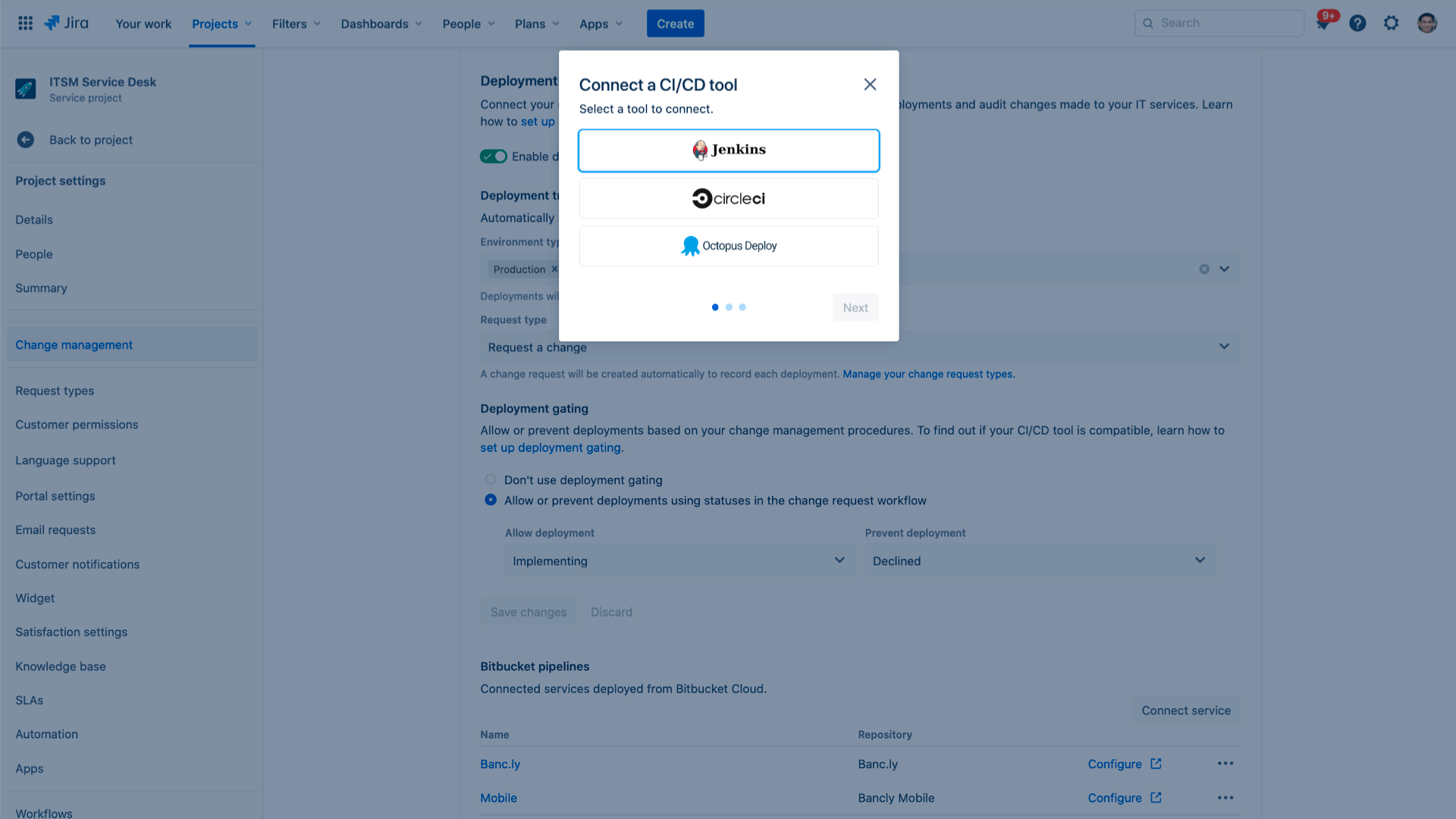Viewport: 1456px width, 819px height.
Task: Select Don't use deployment gating radio button
Action: [490, 479]
